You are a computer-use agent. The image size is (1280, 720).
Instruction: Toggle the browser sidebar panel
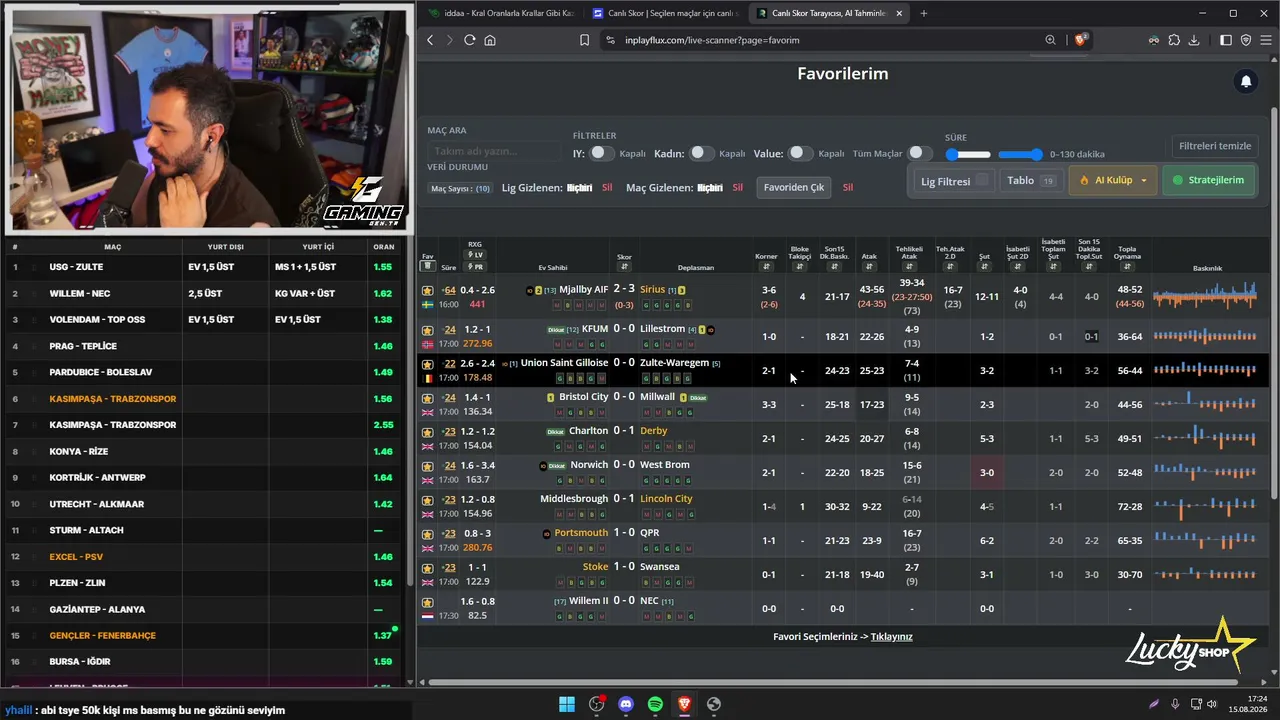click(x=1226, y=40)
